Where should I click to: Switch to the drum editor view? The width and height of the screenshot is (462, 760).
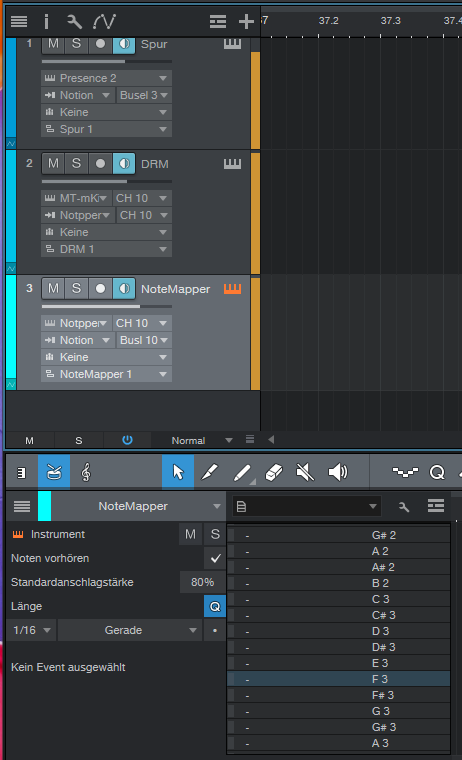[x=54, y=472]
